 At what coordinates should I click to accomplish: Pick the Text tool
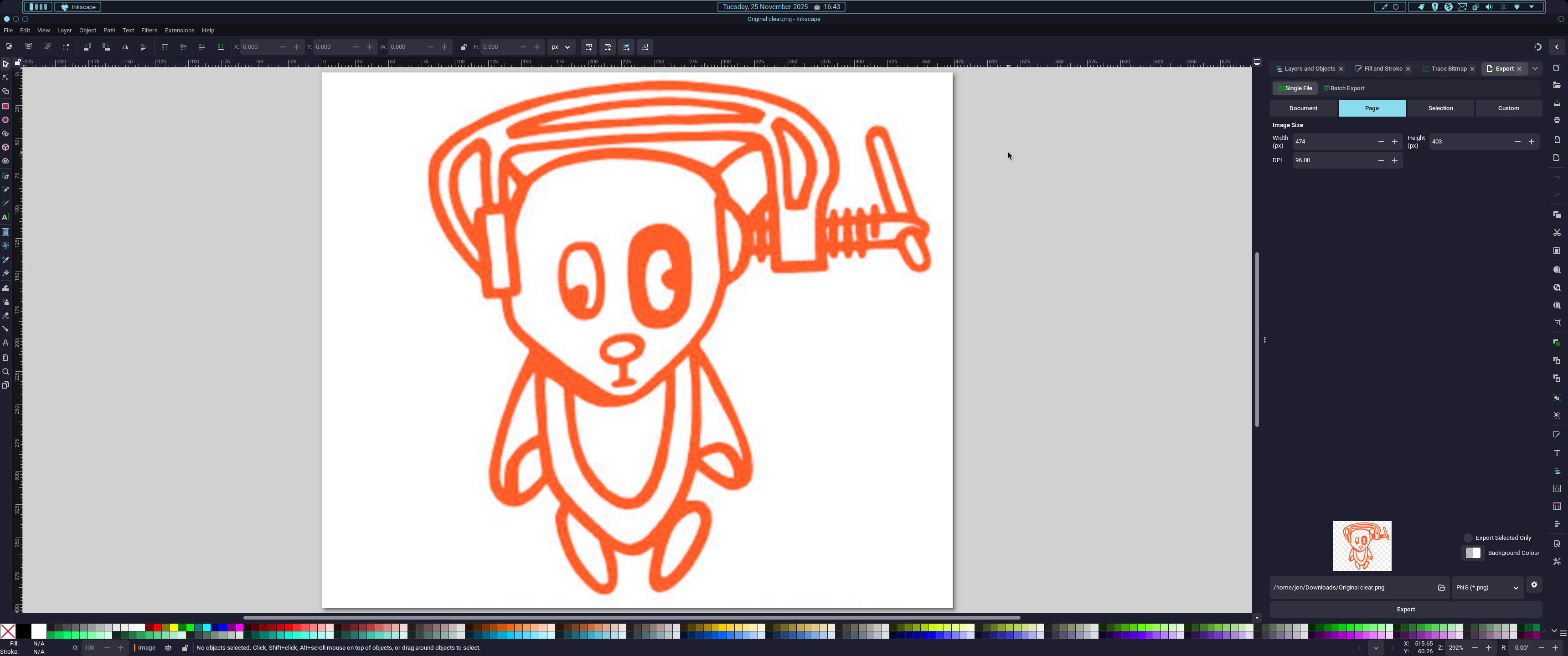click(x=5, y=217)
